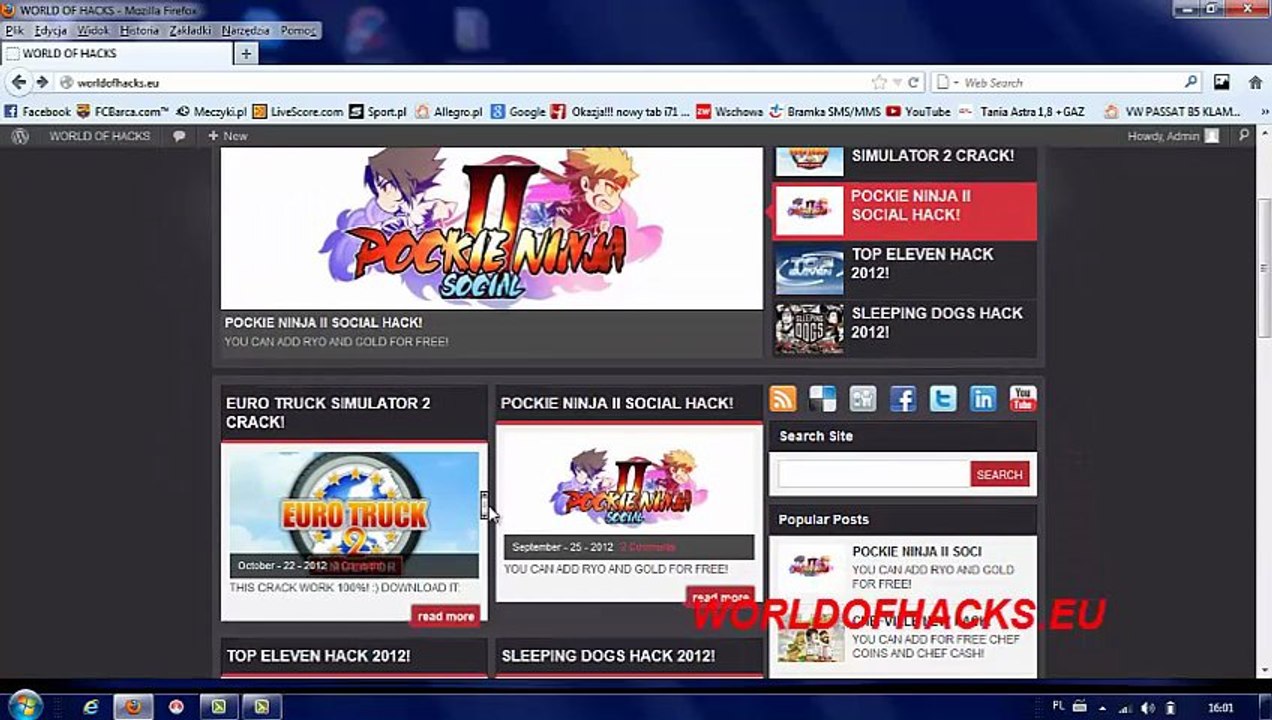Select POCKIE NINJA II SOCIAL HACK! slider item
This screenshot has width=1272, height=720.
pyautogui.click(x=904, y=211)
